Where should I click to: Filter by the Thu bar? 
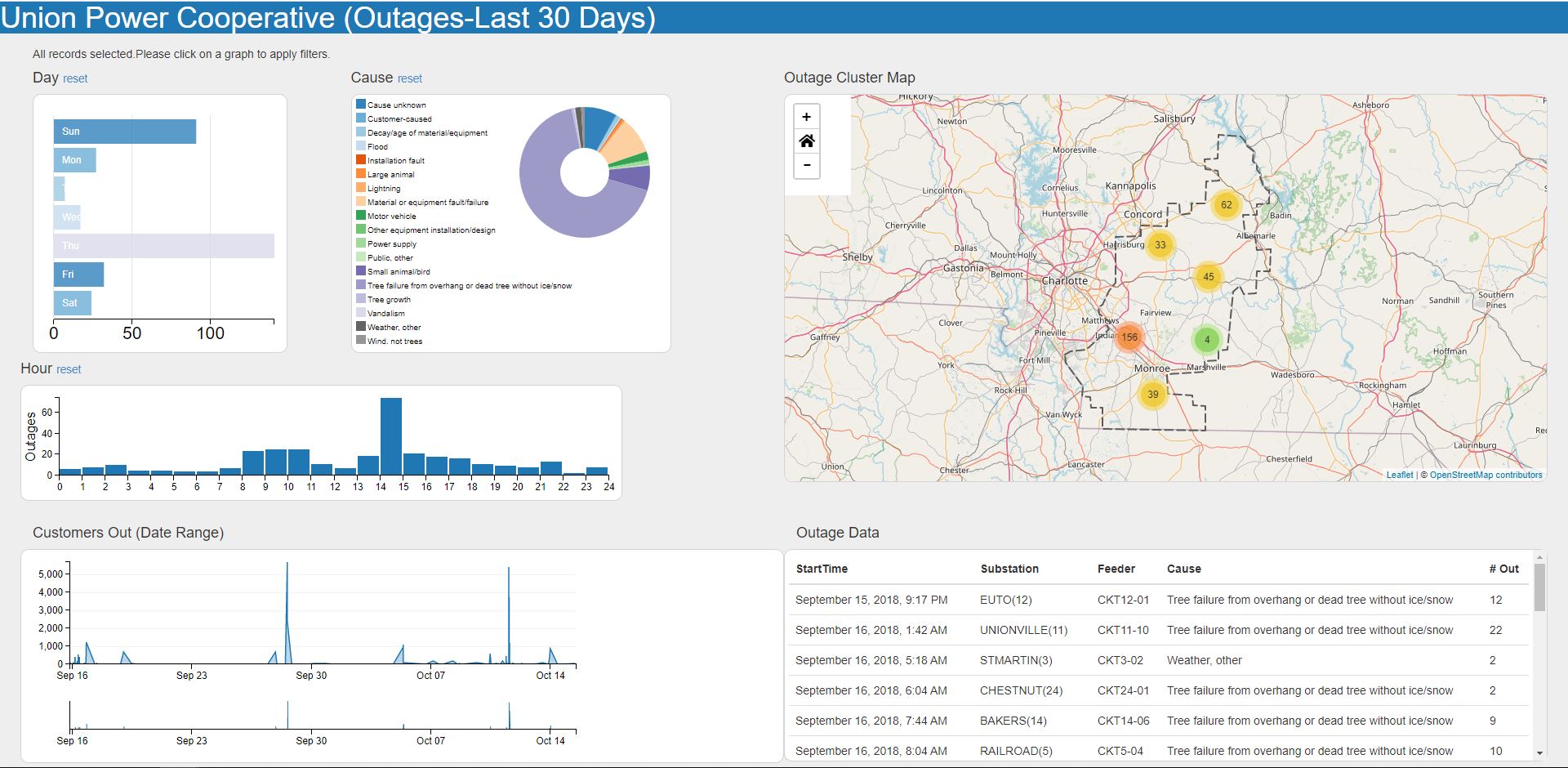coord(164,246)
